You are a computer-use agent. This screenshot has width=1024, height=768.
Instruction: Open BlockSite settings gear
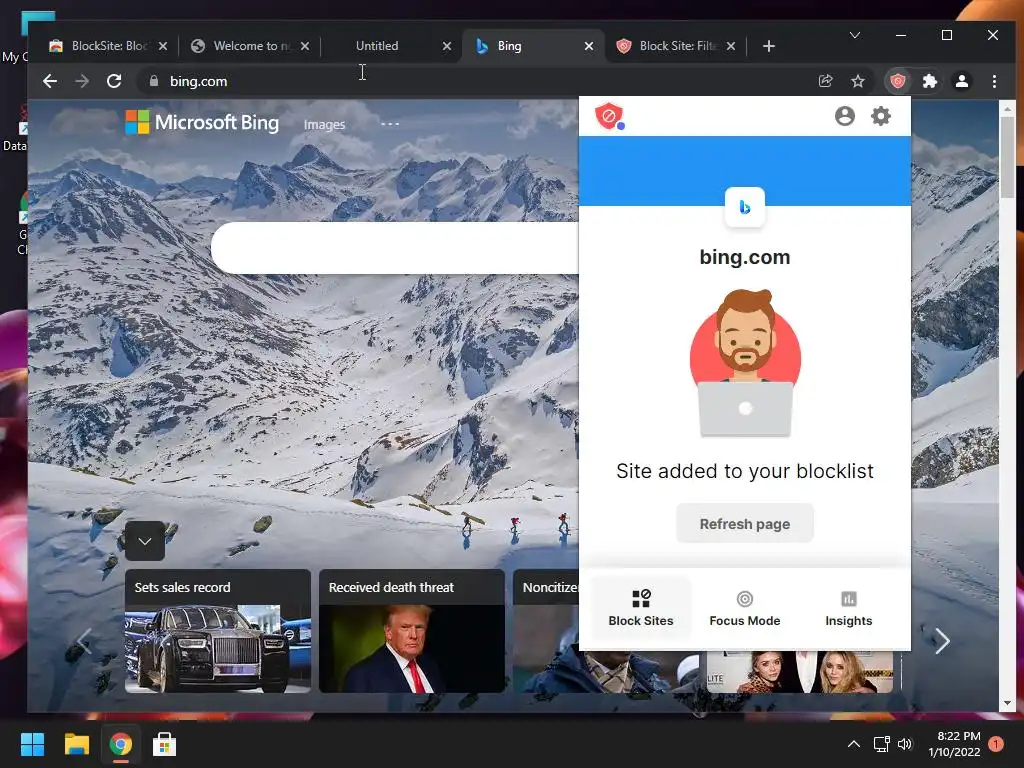click(881, 116)
